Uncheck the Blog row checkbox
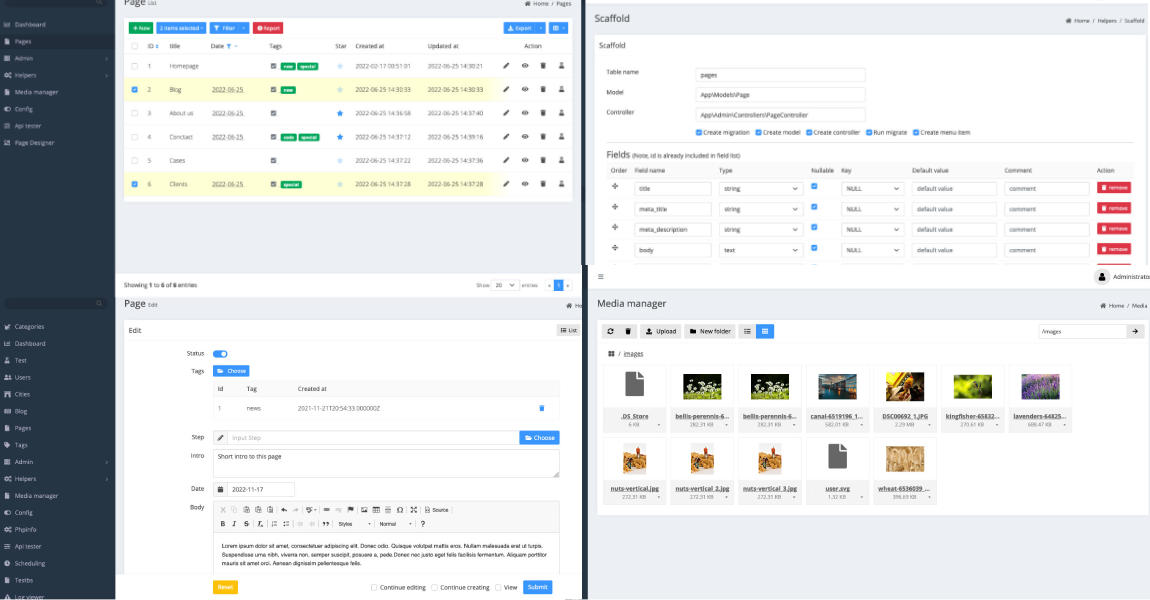This screenshot has height=600, width=1150. point(134,90)
